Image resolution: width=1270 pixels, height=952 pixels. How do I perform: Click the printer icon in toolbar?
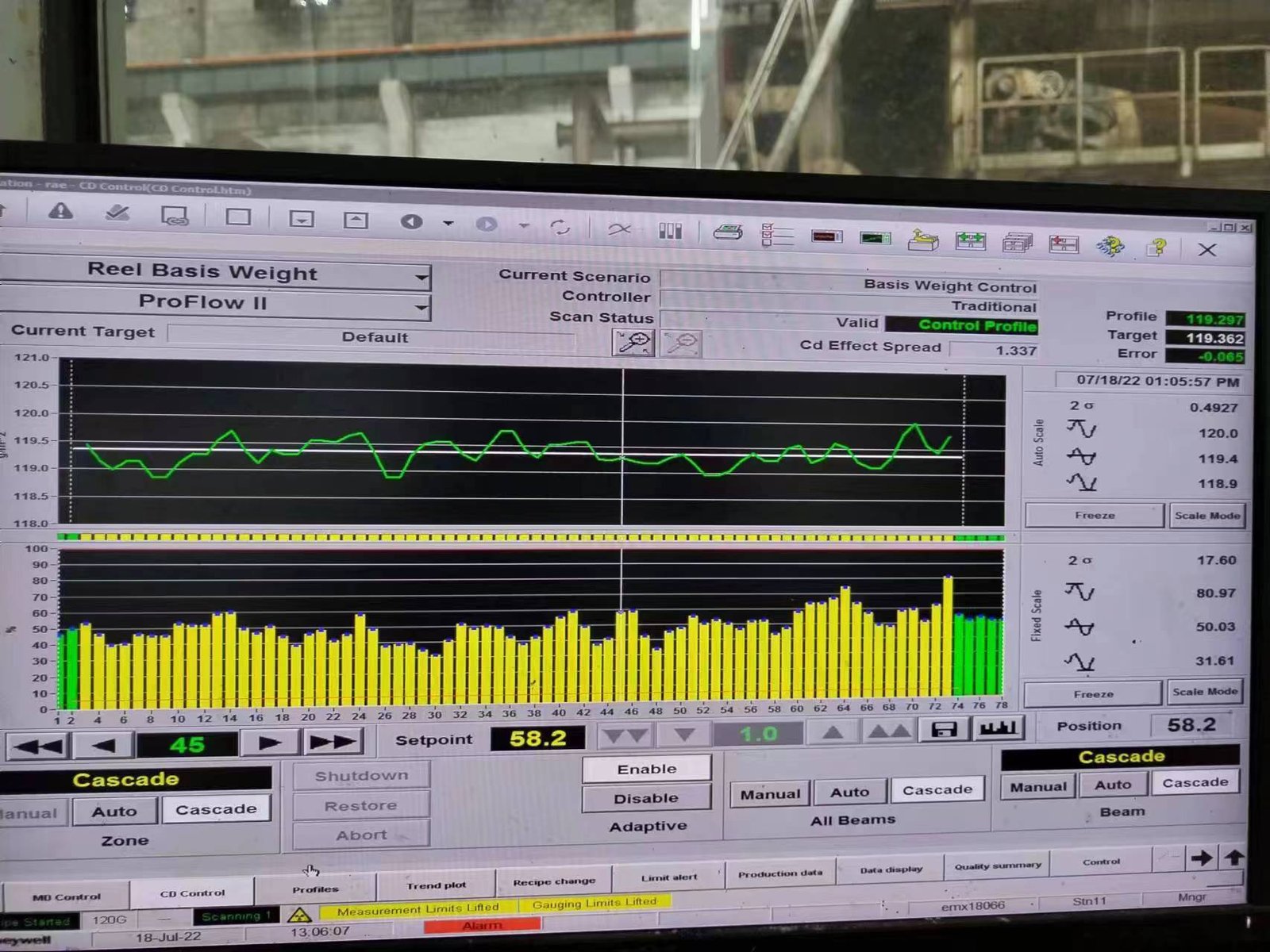(727, 232)
